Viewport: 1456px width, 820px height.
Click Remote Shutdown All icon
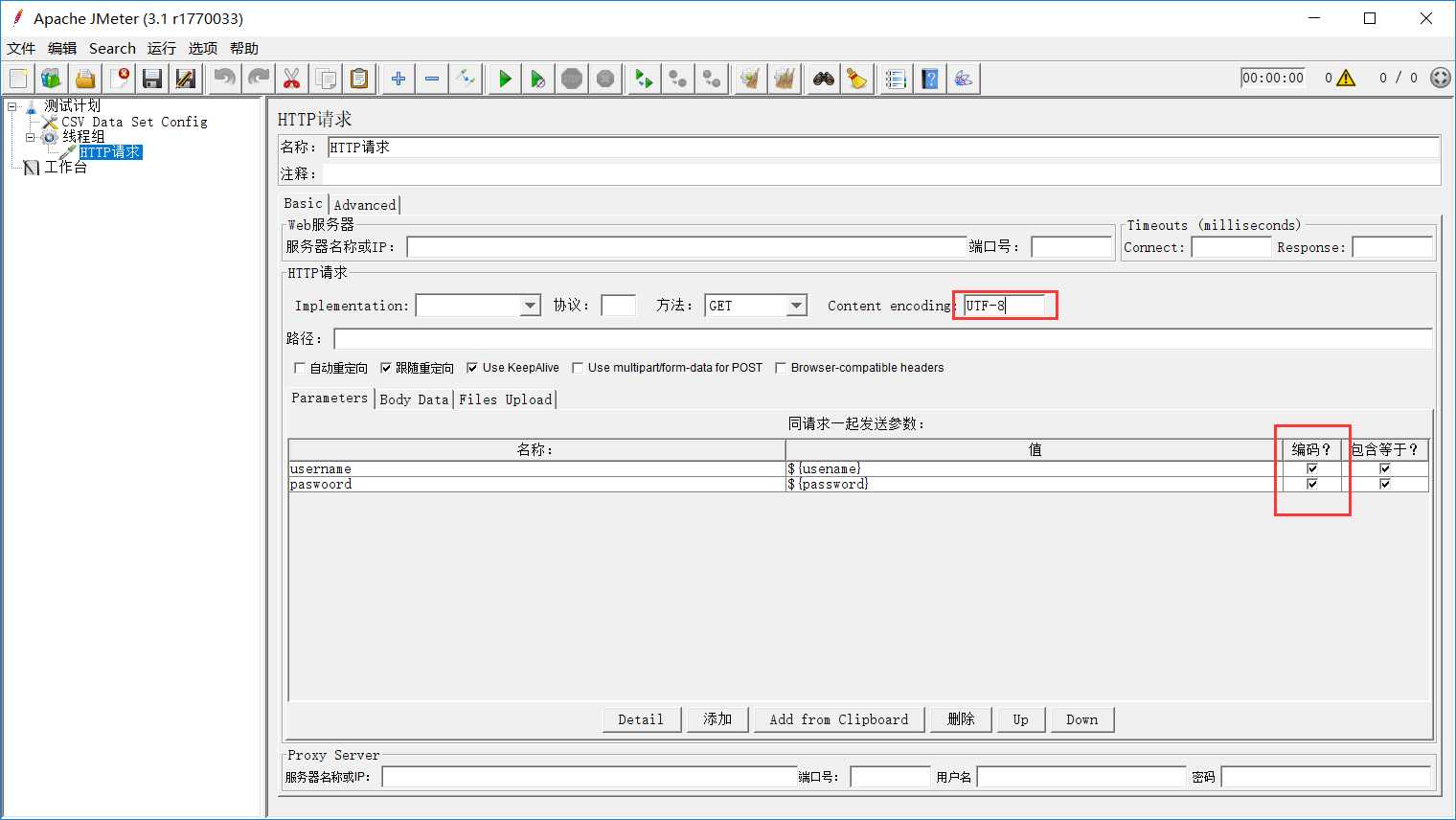pyautogui.click(x=712, y=79)
